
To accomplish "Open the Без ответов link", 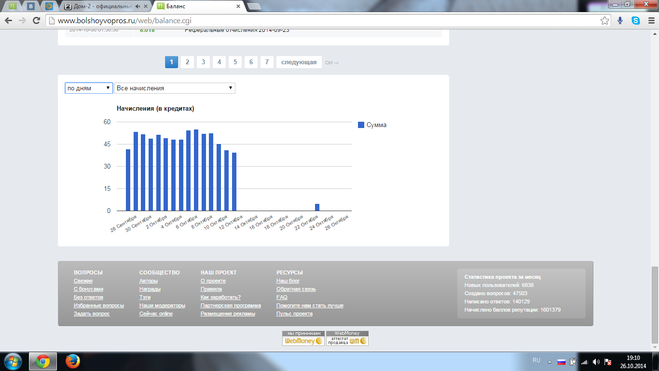I will (x=88, y=297).
